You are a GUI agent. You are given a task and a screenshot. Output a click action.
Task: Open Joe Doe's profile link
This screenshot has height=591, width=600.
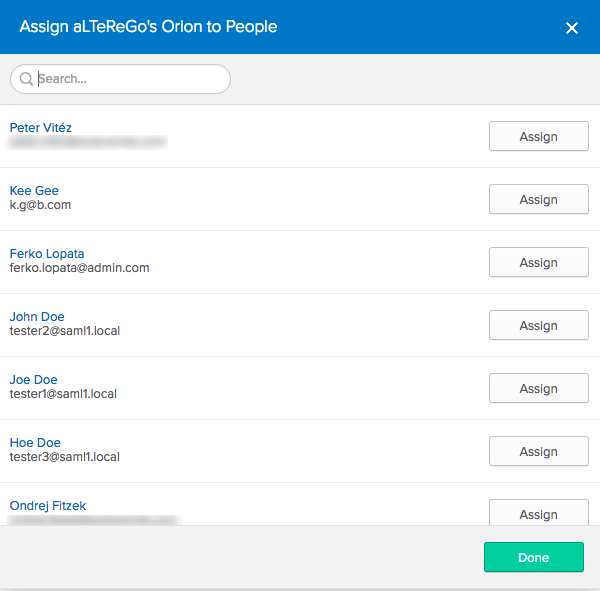(34, 380)
